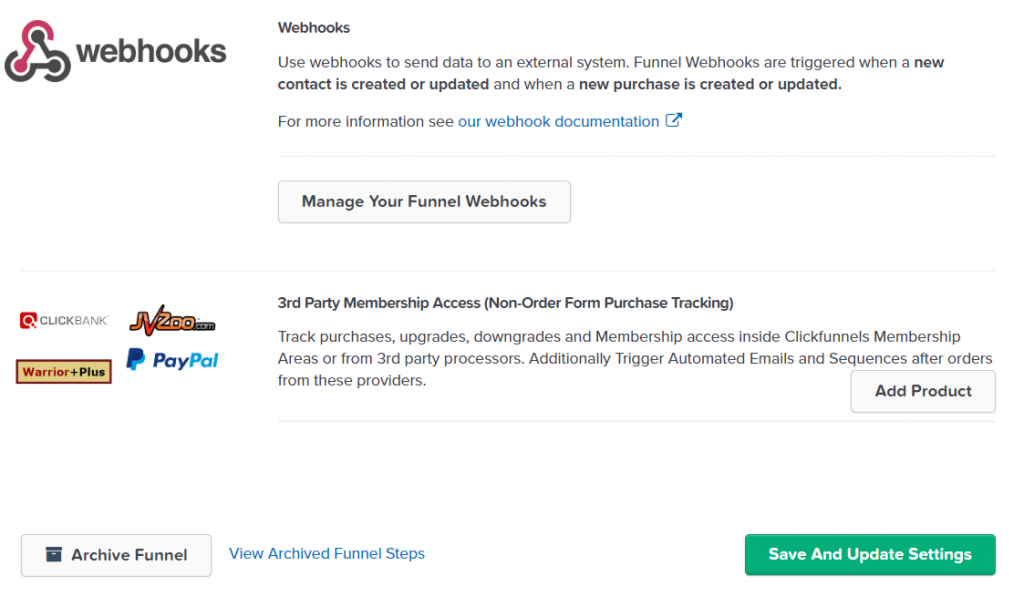The image size is (1024, 597).
Task: Open View Archived Funnel Steps link
Action: pyautogui.click(x=327, y=553)
